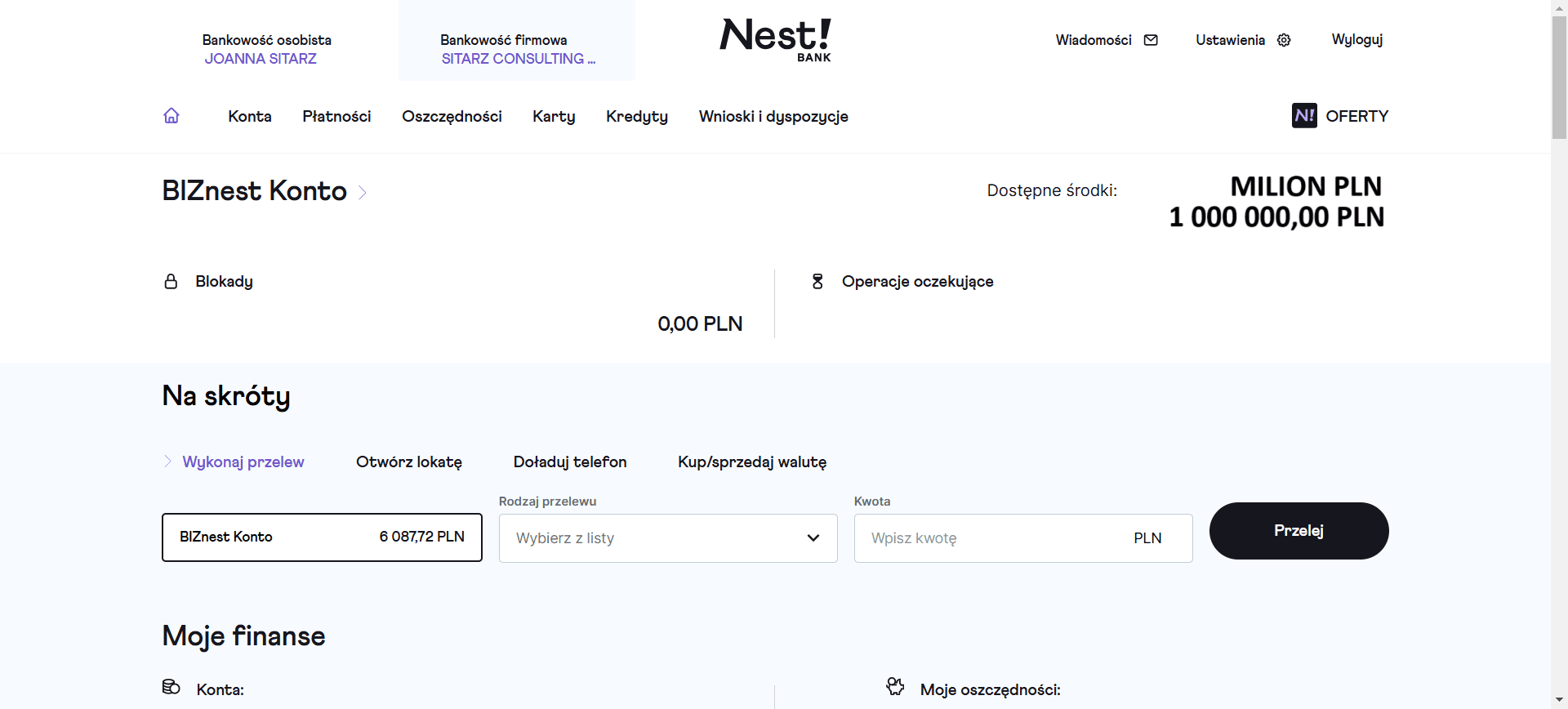The width and height of the screenshot is (1568, 709).
Task: Open the Płatności menu
Action: pyautogui.click(x=336, y=117)
